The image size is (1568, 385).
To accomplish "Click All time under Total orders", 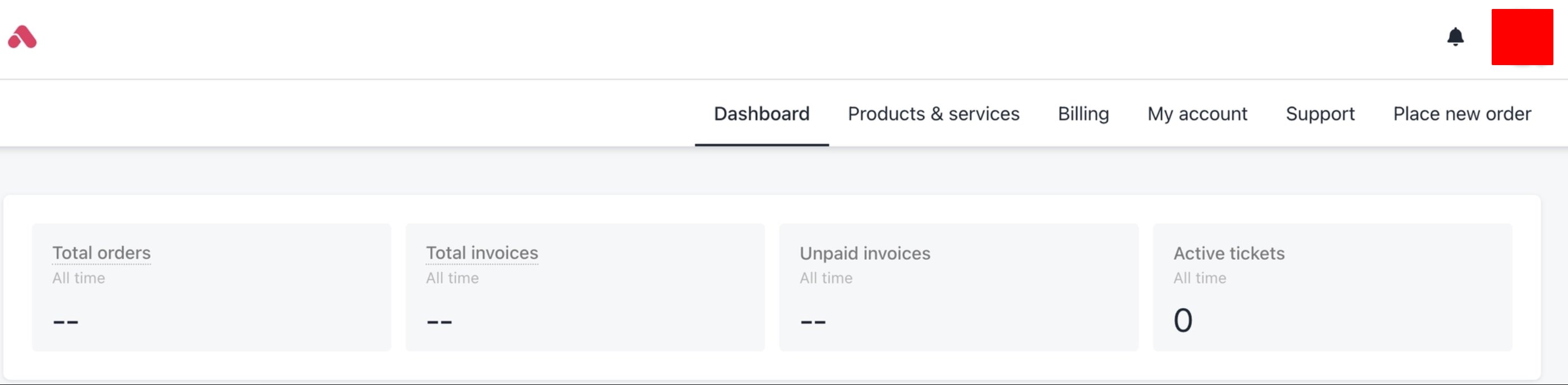I will click(79, 278).
